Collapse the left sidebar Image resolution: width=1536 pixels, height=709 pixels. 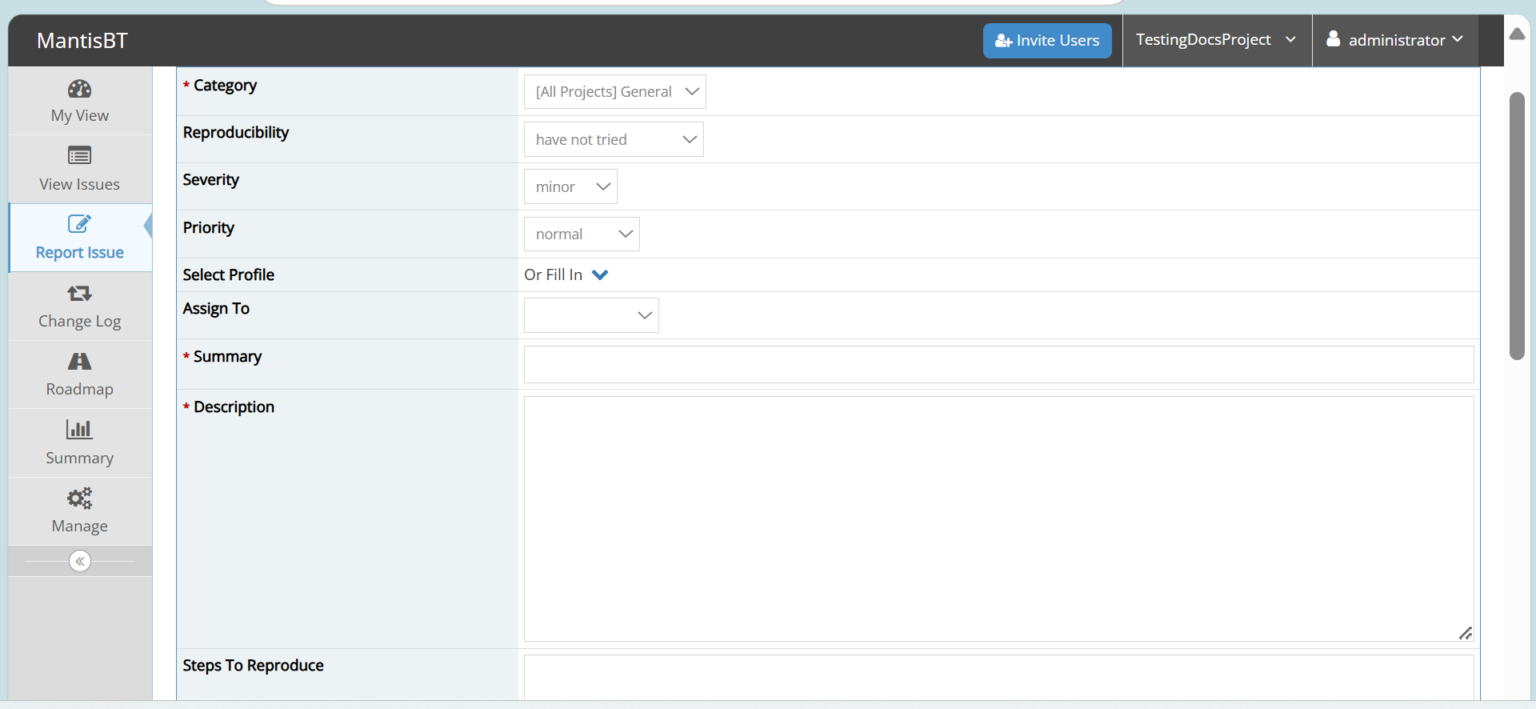(79, 560)
